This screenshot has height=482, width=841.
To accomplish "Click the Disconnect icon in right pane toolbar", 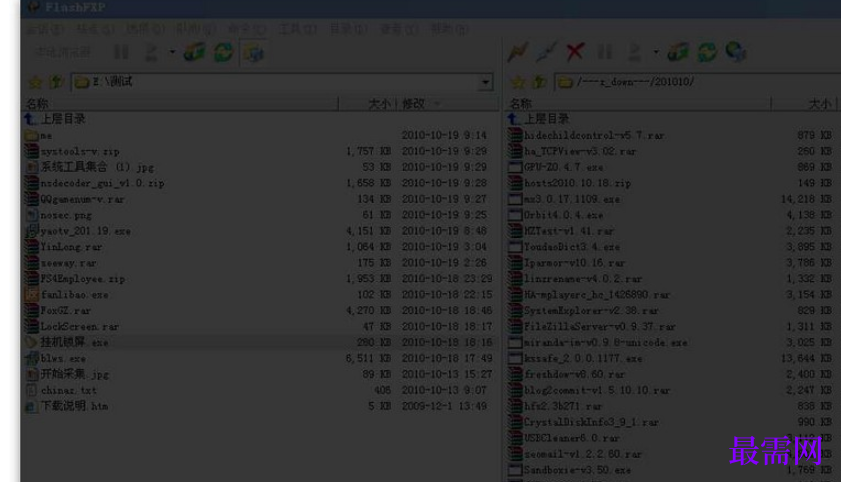I will click(546, 52).
